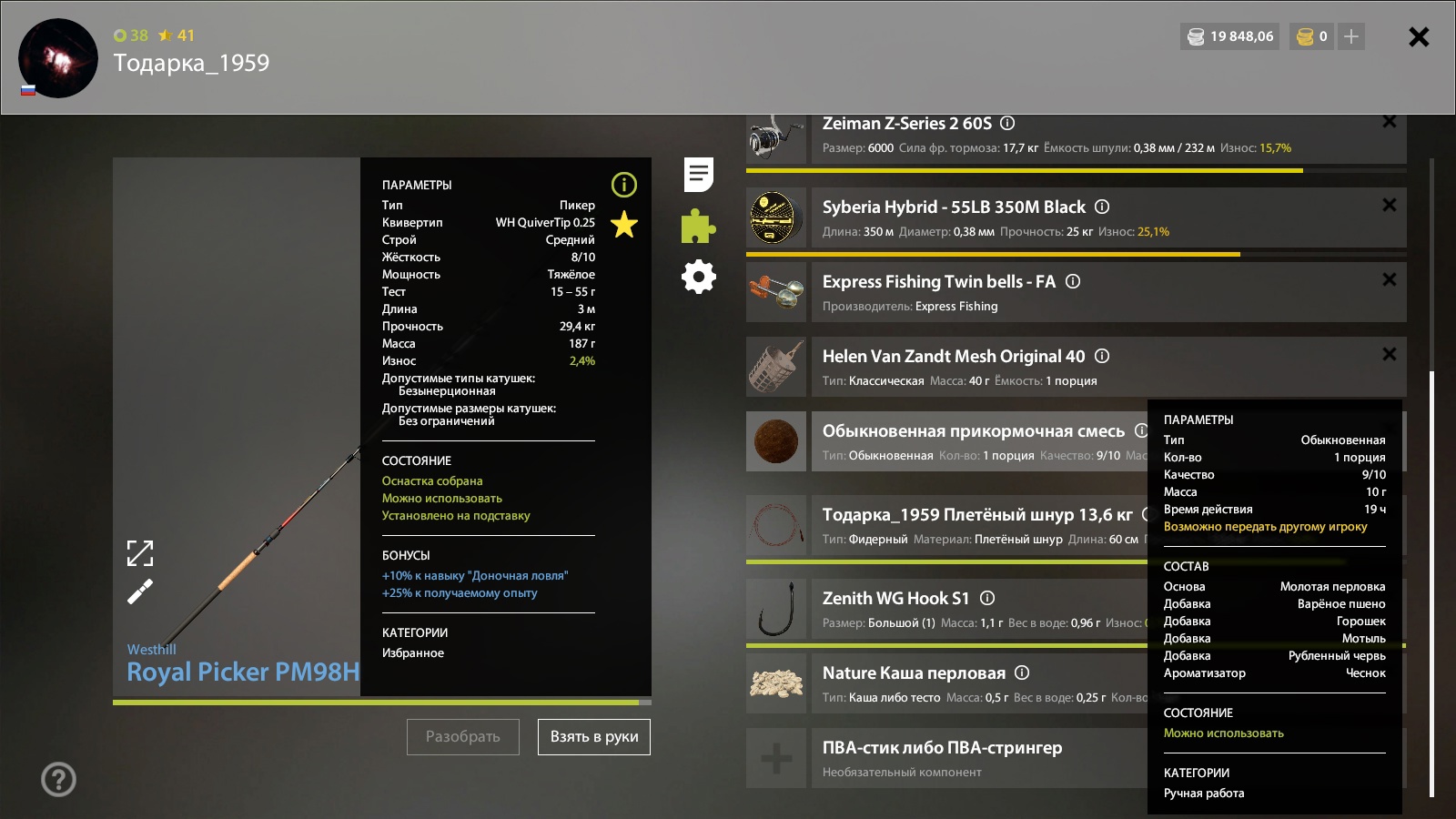Click the Zenith hook thumbnail
Image resolution: width=1456 pixels, height=819 pixels.
(x=776, y=609)
